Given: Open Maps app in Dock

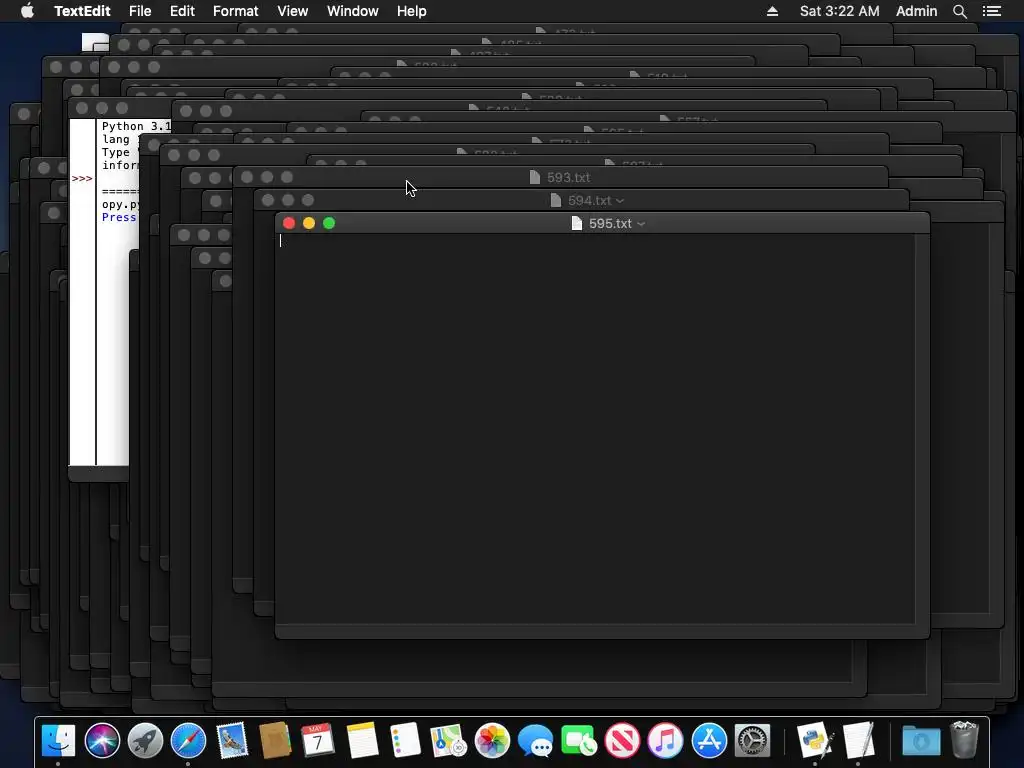Looking at the screenshot, I should click(x=449, y=741).
